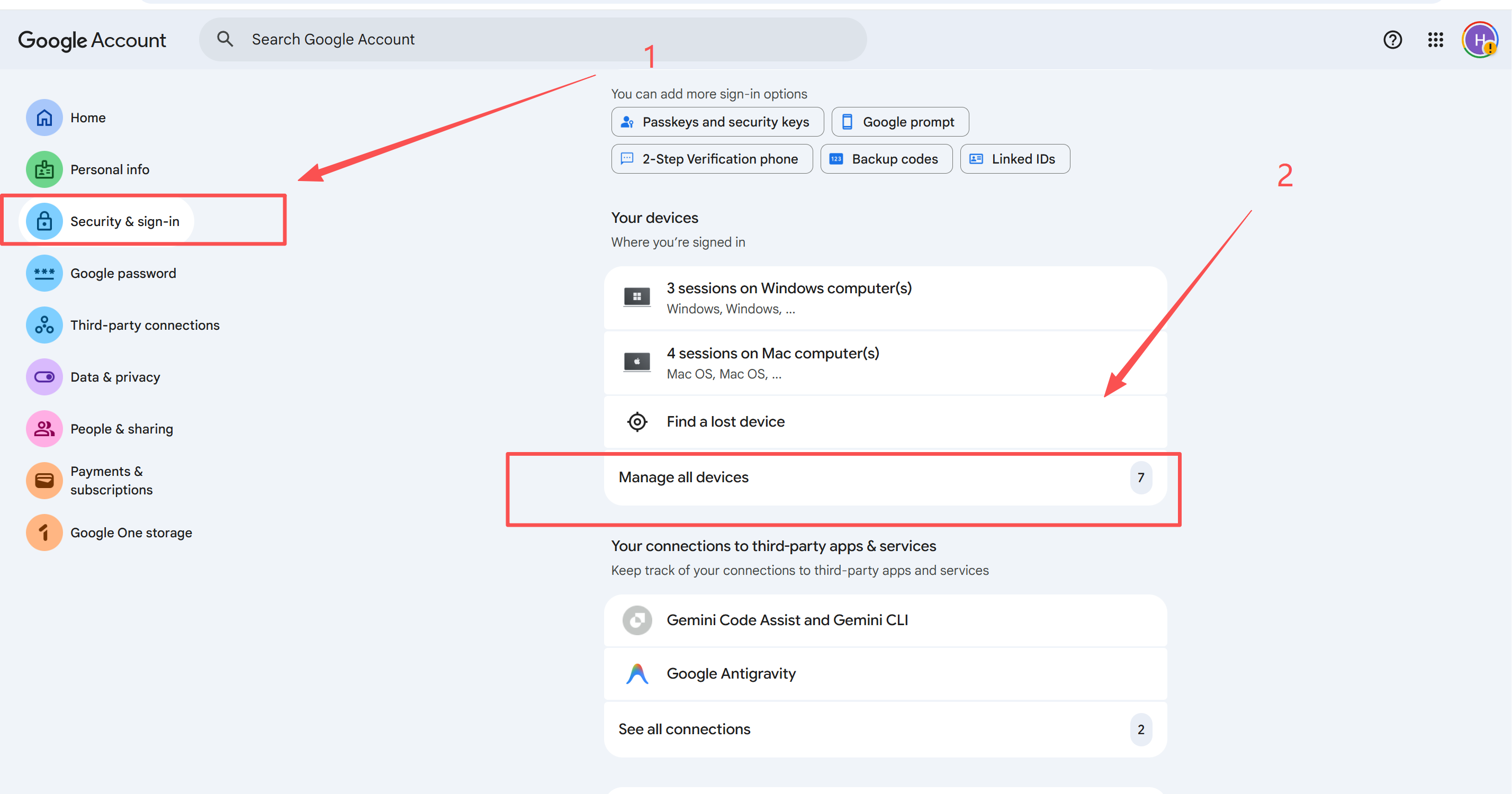Click the connections count badge 2

click(1140, 729)
